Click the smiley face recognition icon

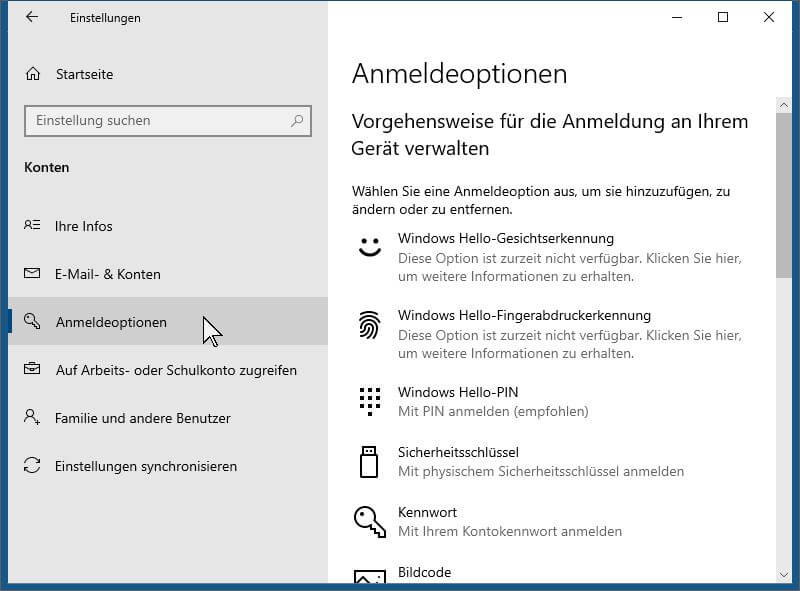coord(370,247)
